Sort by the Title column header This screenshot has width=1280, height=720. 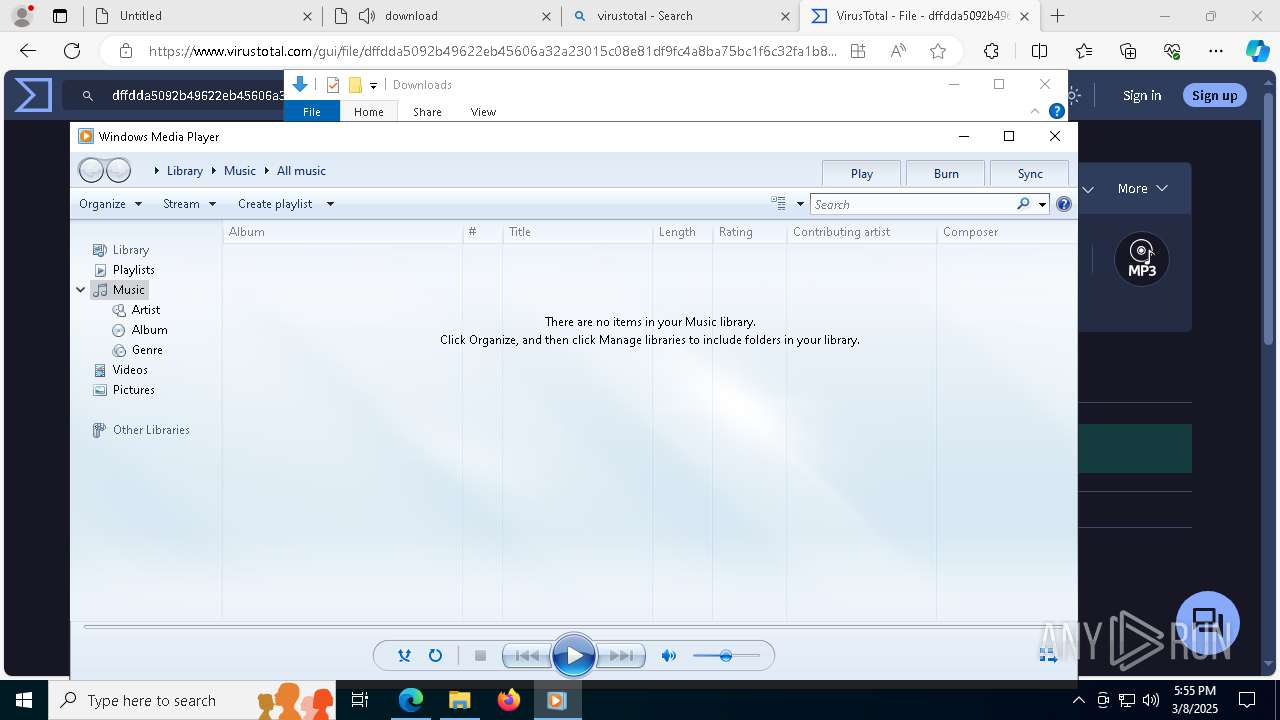pyautogui.click(x=577, y=232)
